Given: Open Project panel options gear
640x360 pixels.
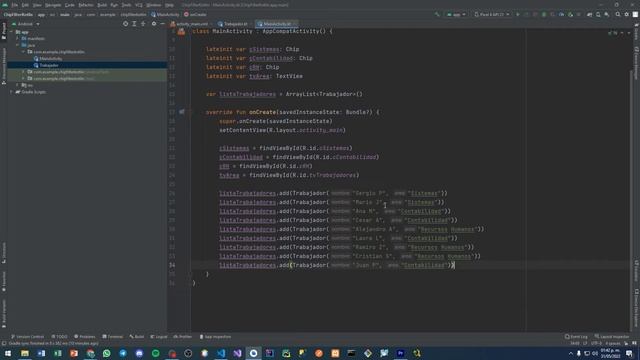Looking at the screenshot, I should [154, 24].
